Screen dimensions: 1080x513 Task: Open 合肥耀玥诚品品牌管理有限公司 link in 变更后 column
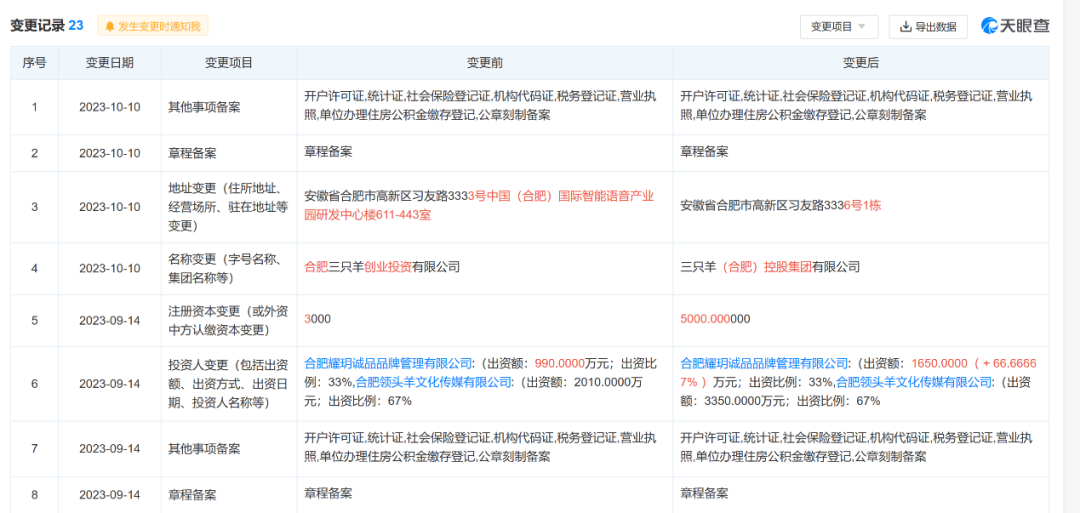tap(765, 364)
